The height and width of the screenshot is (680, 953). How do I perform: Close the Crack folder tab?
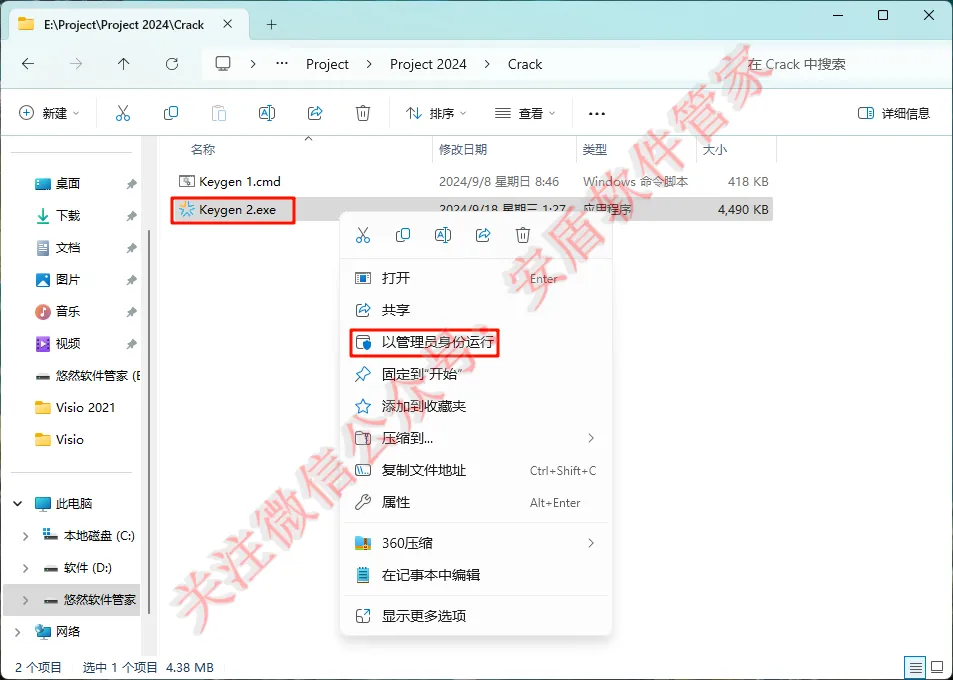227,24
